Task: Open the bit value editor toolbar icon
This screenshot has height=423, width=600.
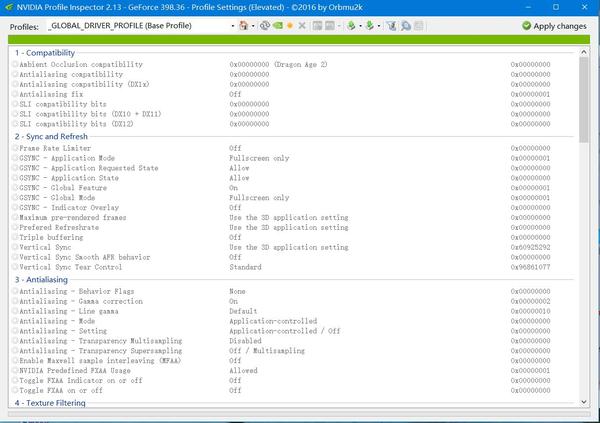Action: (x=419, y=26)
